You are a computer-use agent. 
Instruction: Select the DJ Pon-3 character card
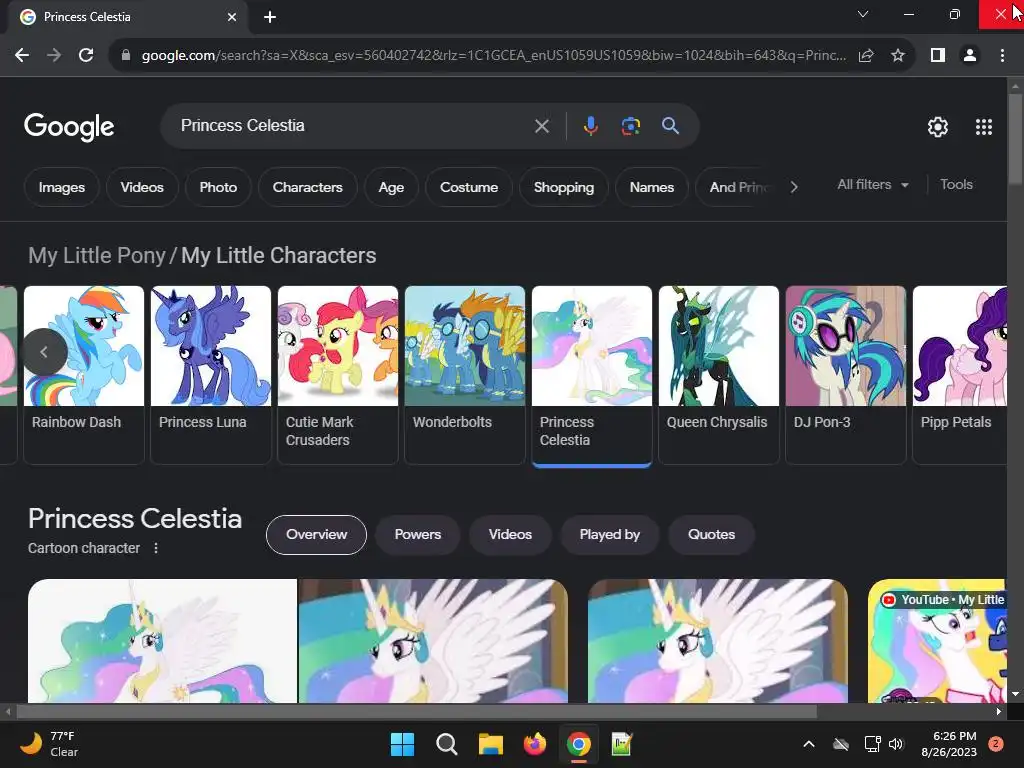click(x=845, y=374)
